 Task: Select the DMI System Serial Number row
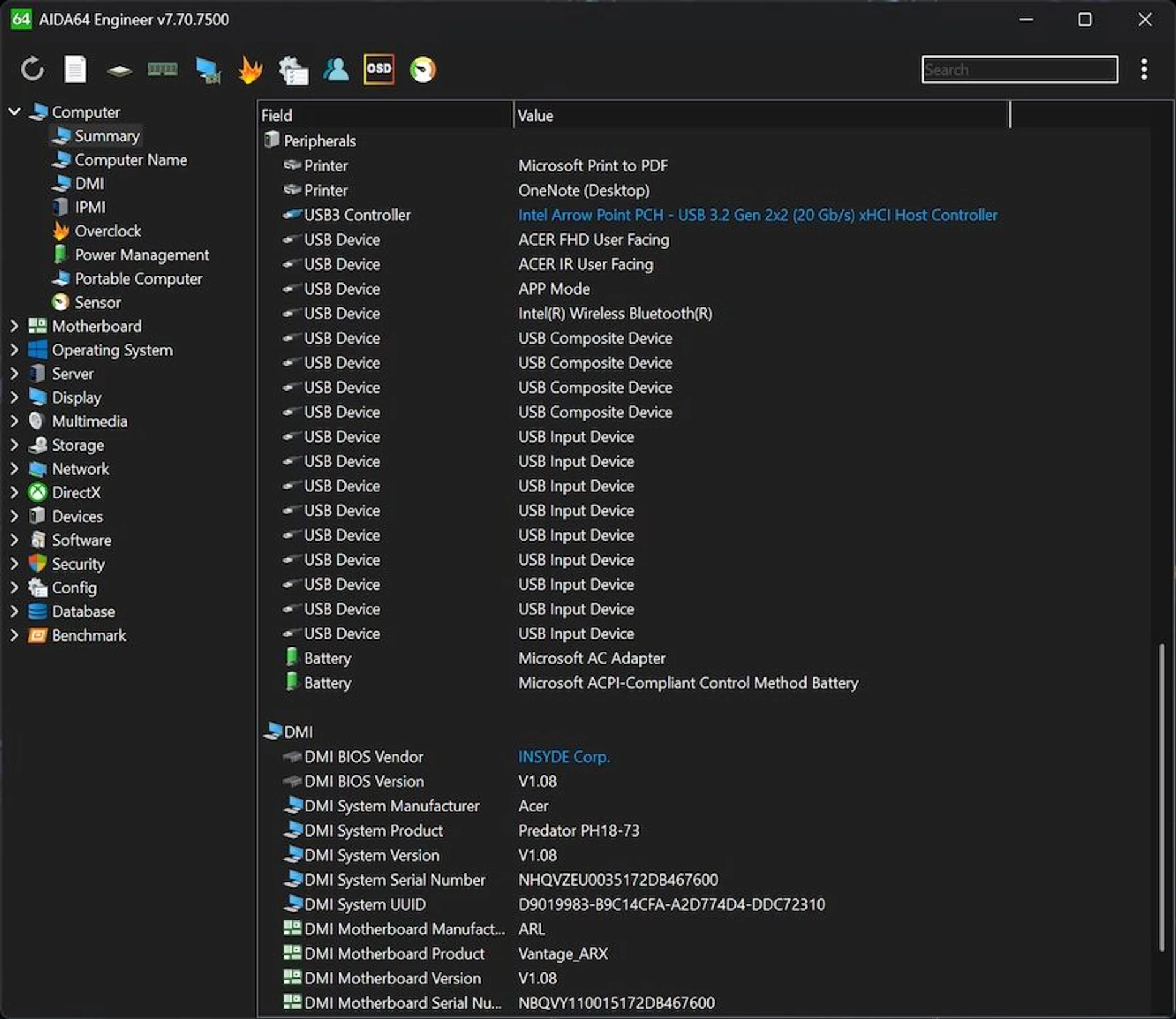click(x=703, y=879)
